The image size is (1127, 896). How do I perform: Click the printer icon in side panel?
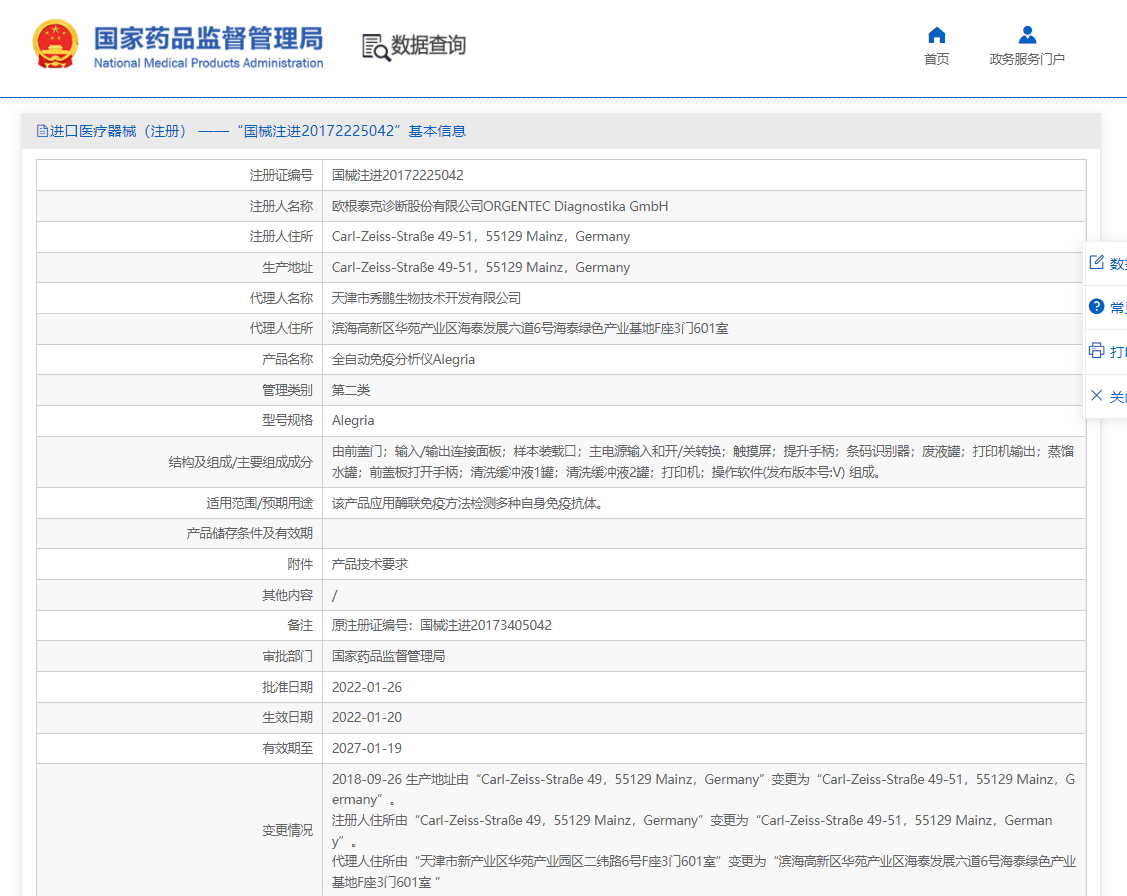[1096, 351]
